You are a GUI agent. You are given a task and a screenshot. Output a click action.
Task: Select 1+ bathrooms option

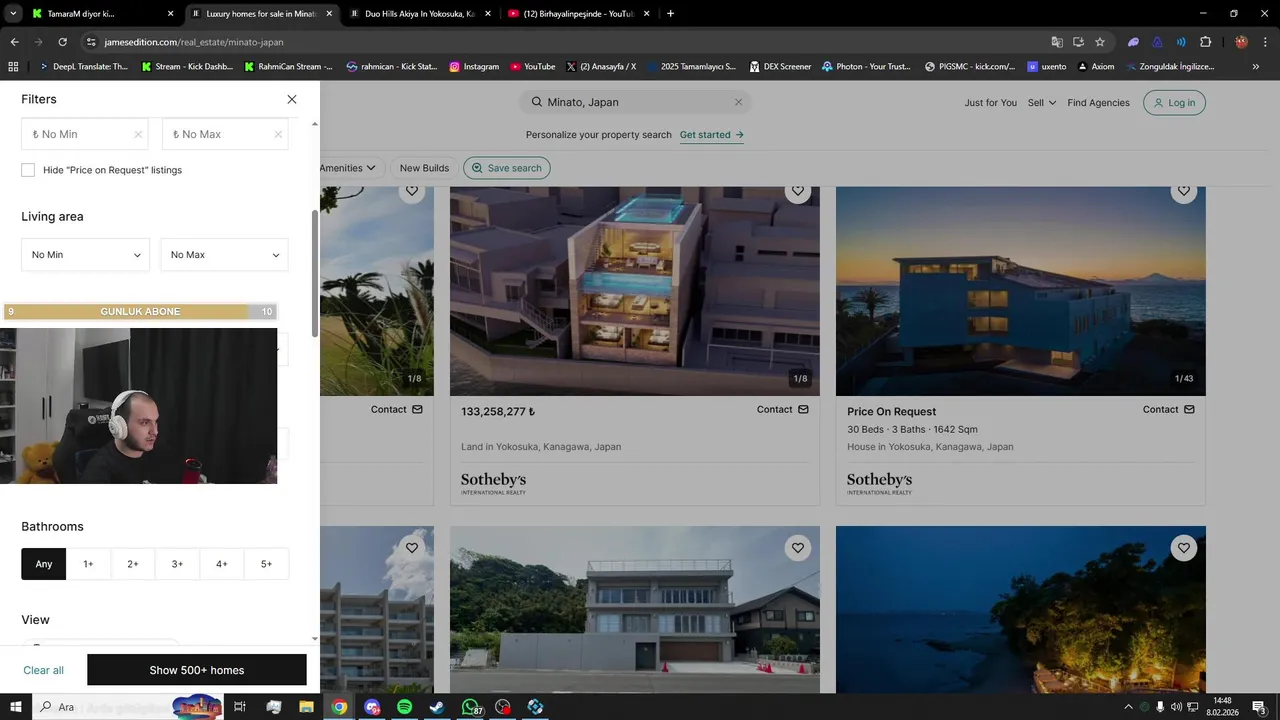tap(88, 564)
